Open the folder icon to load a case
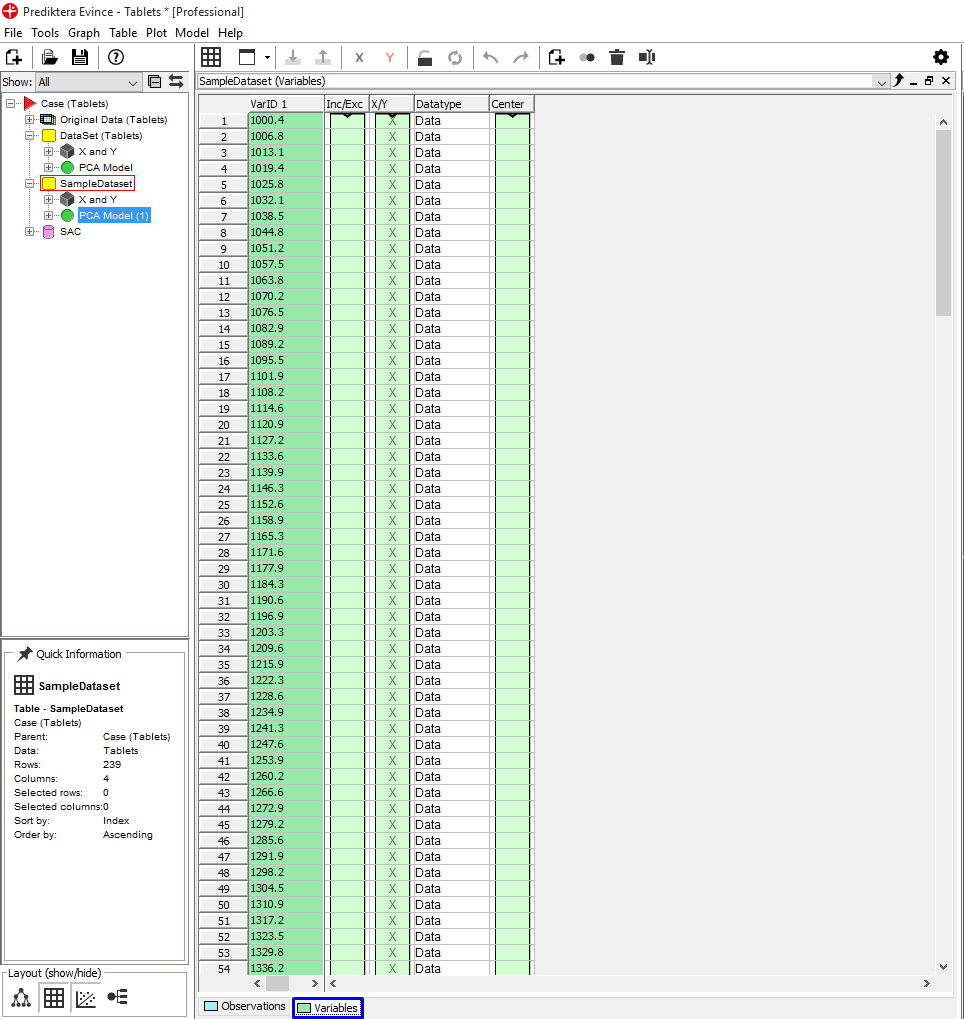 point(49,57)
